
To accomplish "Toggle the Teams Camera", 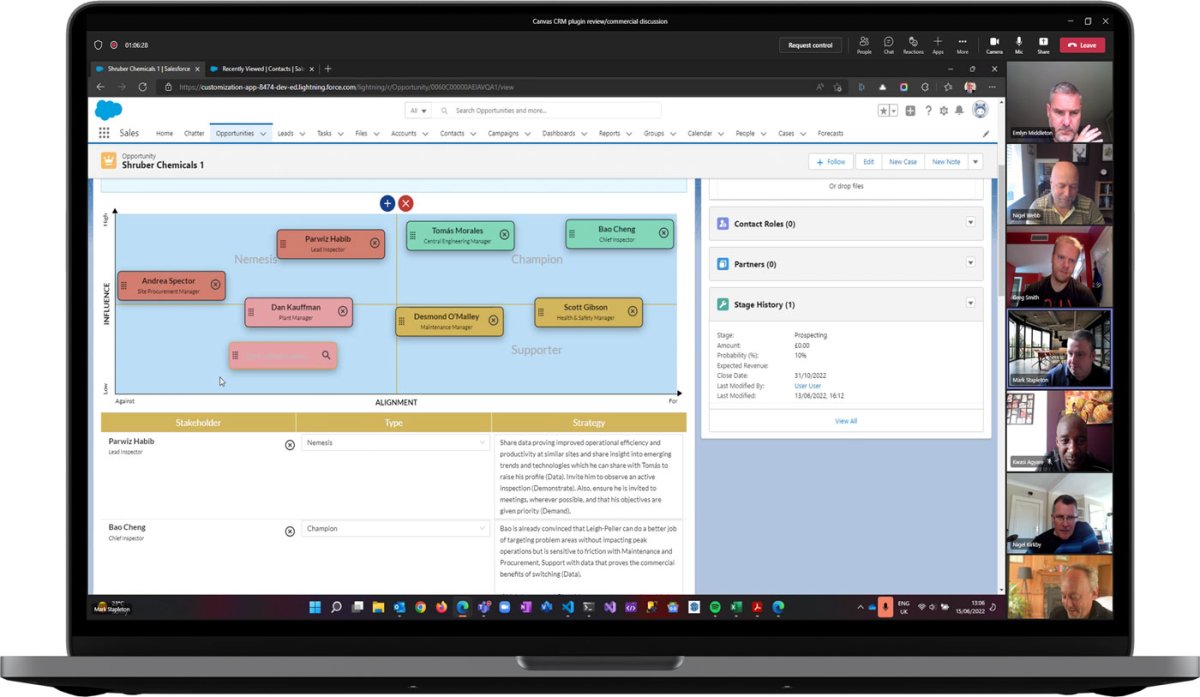I will click(994, 44).
